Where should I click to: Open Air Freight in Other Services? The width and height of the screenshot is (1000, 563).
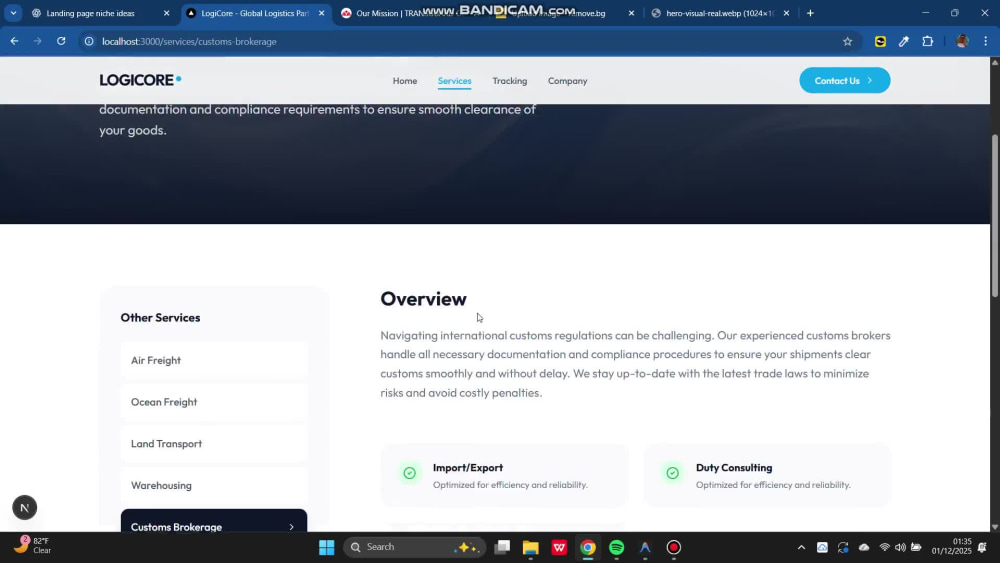pyautogui.click(x=214, y=360)
